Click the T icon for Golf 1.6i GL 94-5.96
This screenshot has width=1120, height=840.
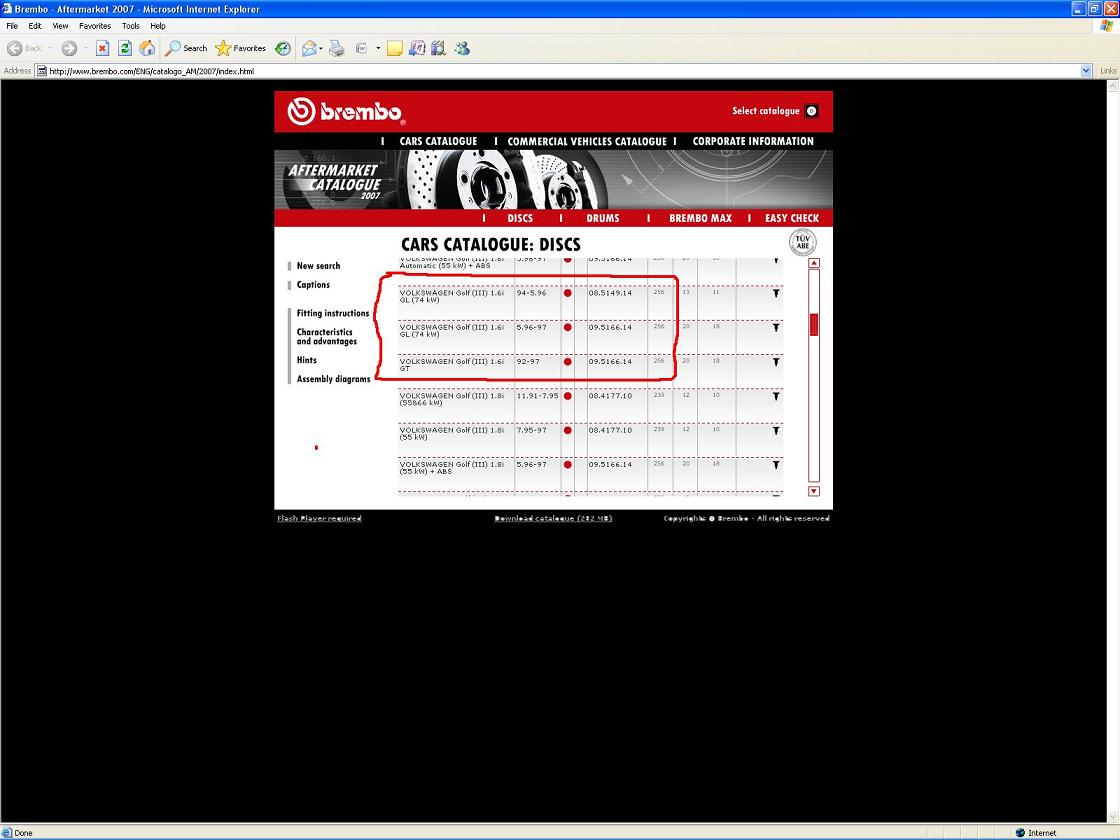pos(776,293)
